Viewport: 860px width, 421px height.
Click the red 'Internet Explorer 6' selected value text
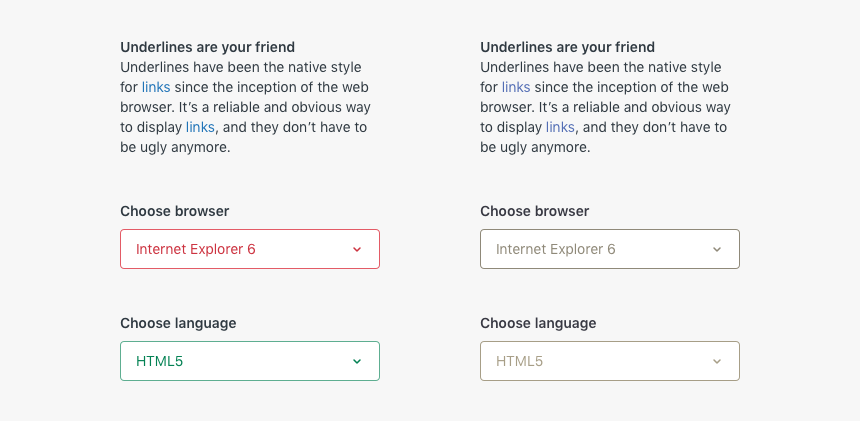[196, 249]
